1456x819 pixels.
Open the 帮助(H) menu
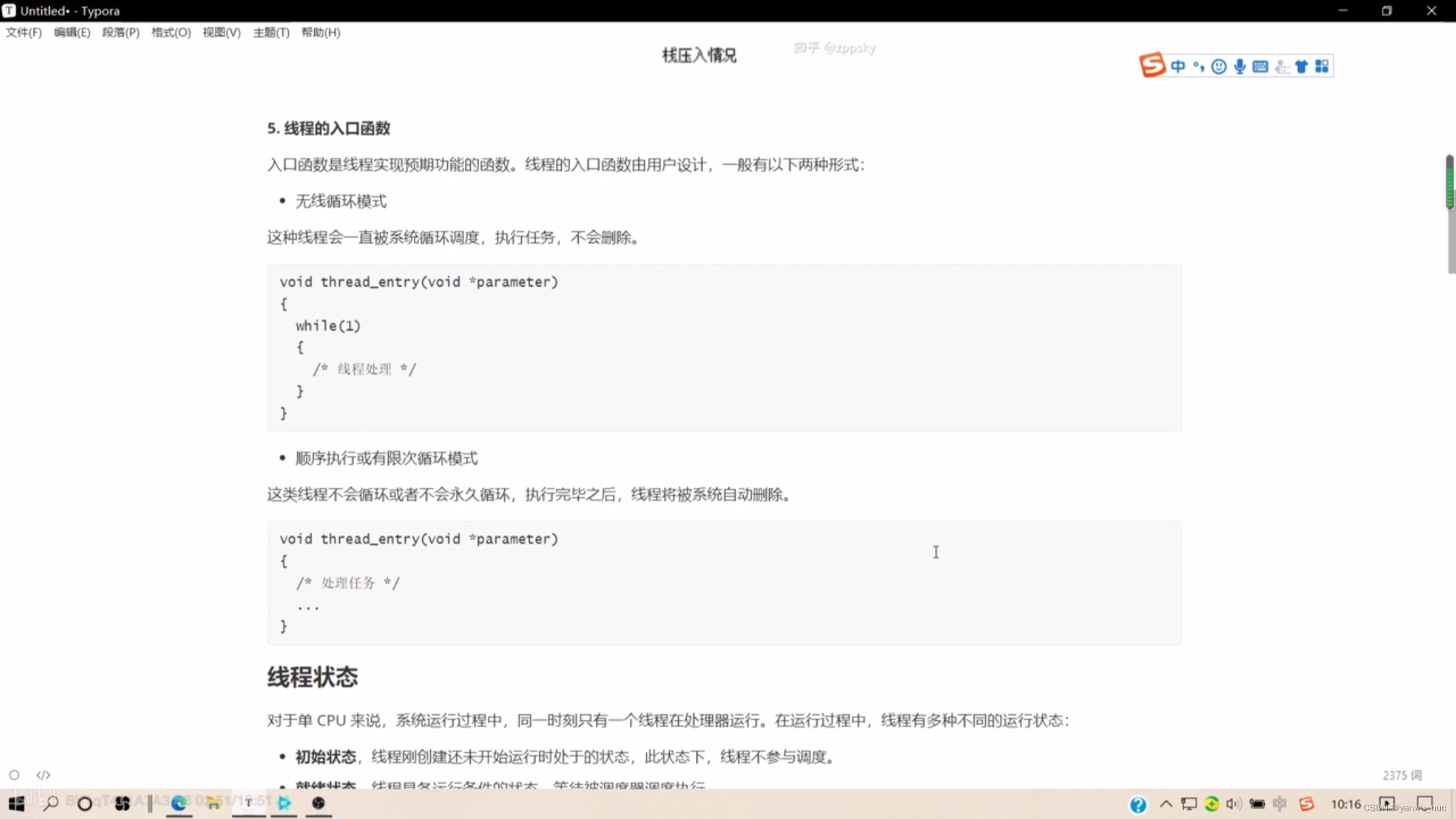point(320,32)
